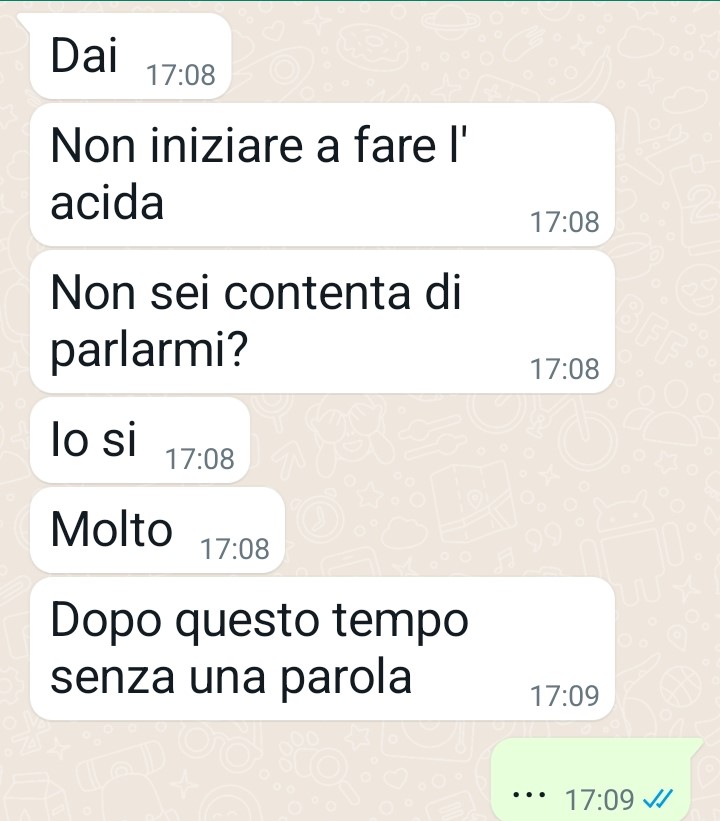Click the 17:08 timestamp on "Io si"

pyautogui.click(x=200, y=459)
